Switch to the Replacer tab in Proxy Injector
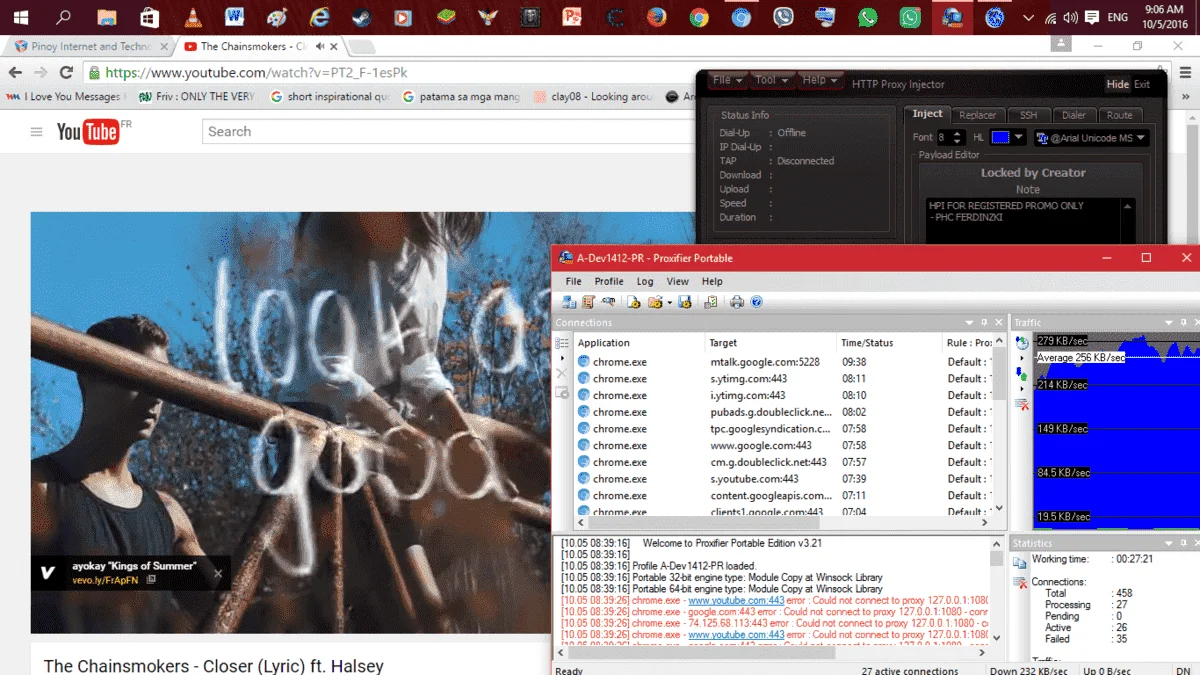The image size is (1200, 675). coord(977,115)
